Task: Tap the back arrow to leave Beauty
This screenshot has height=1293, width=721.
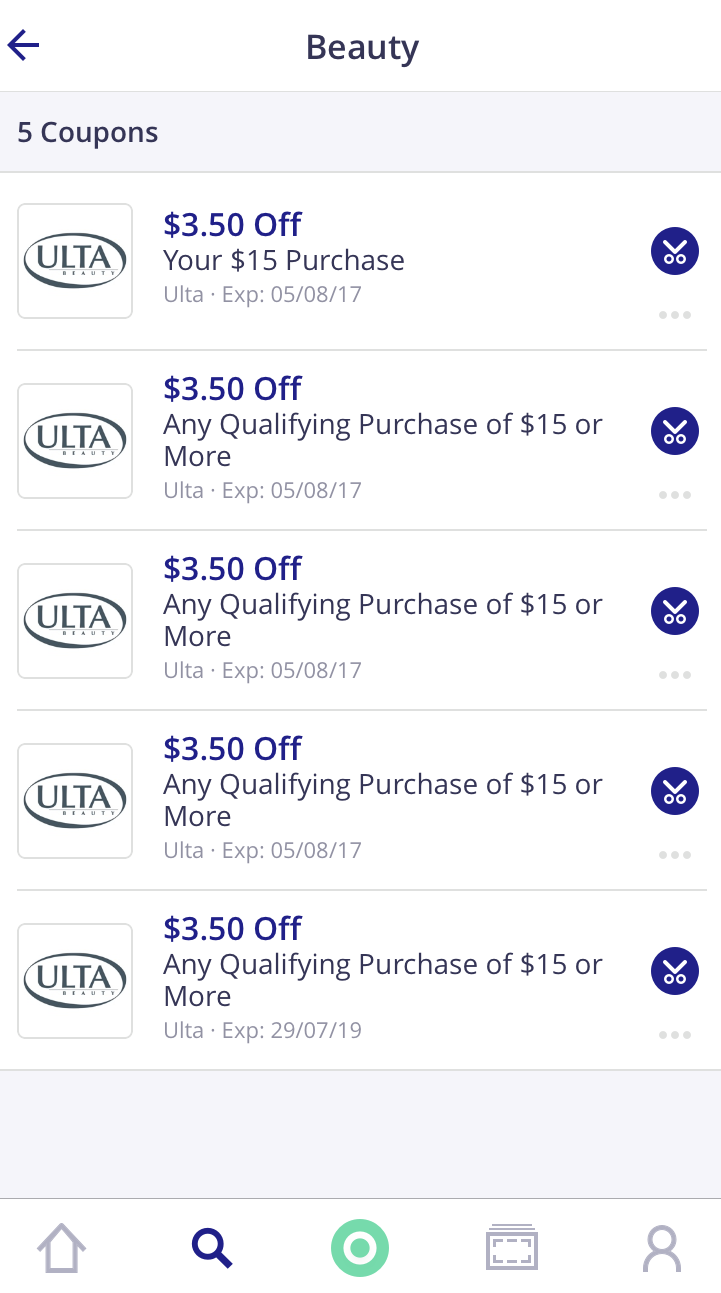Action: [x=24, y=45]
